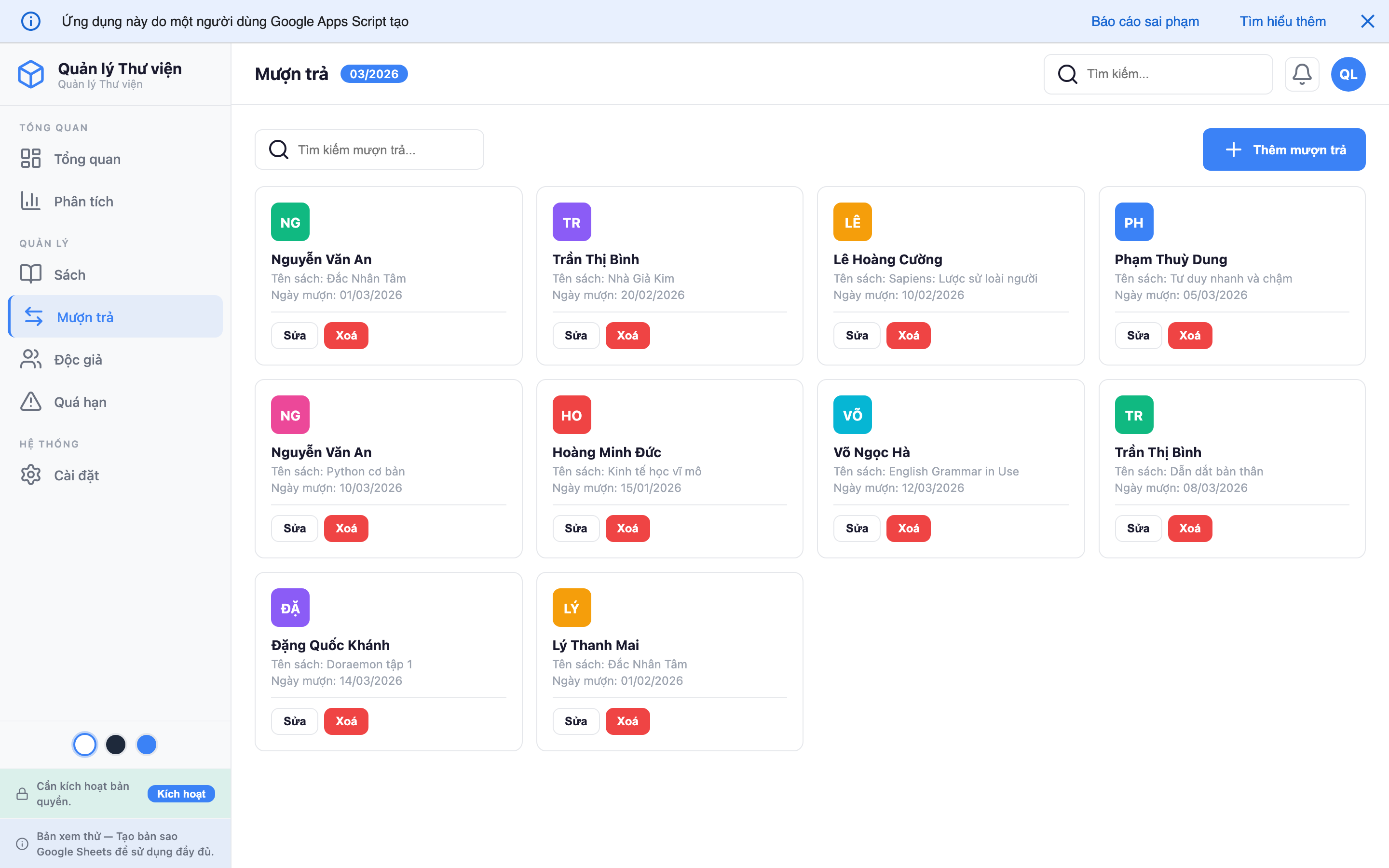The image size is (1389, 868).
Task: Select the white light theme swatch
Action: point(85,745)
